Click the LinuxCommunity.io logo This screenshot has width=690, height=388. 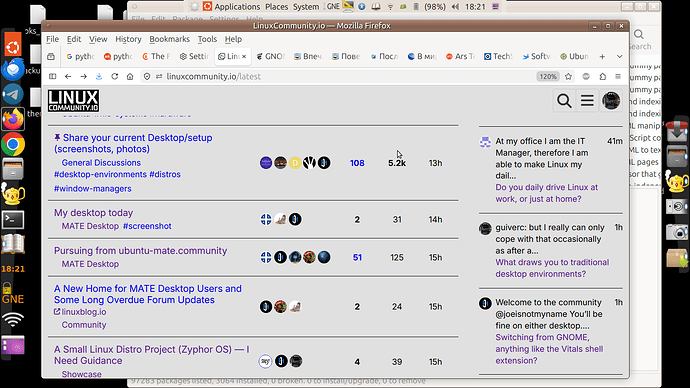click(73, 101)
